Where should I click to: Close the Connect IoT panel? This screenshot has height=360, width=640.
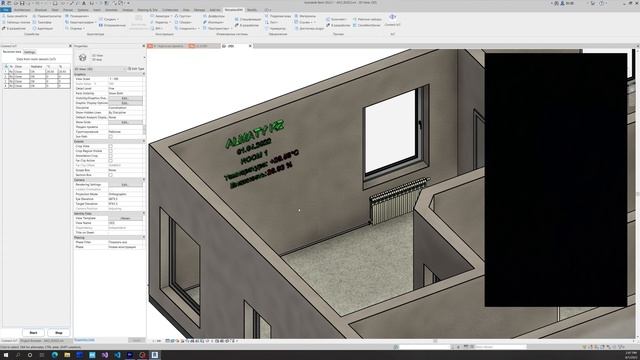point(70,46)
